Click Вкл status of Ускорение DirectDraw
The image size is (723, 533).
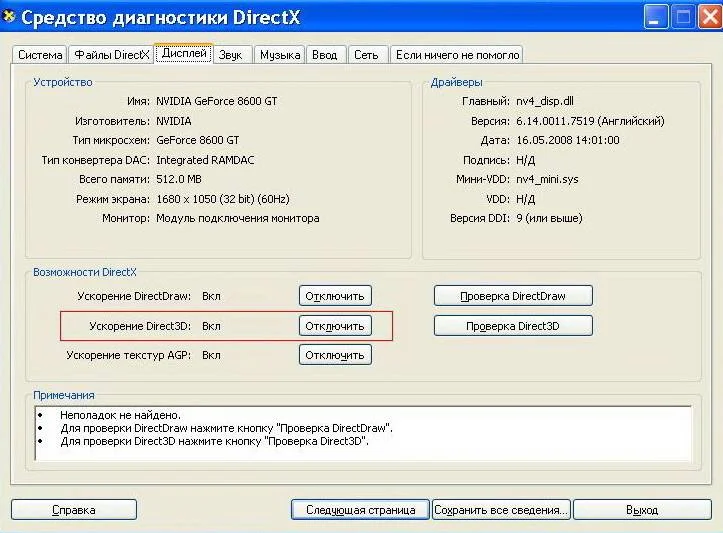pos(211,296)
